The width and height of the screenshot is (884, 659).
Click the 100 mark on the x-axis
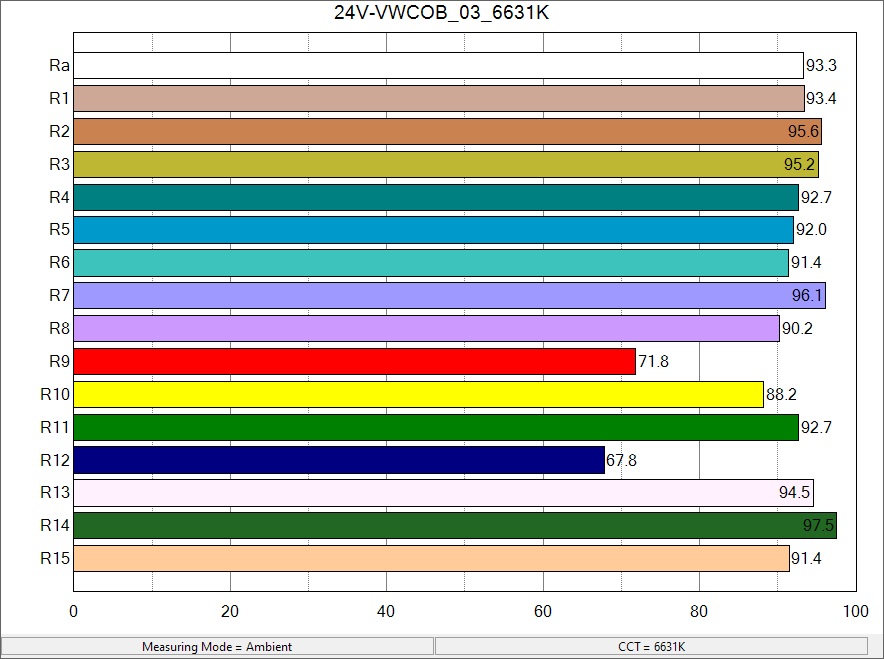click(x=855, y=611)
